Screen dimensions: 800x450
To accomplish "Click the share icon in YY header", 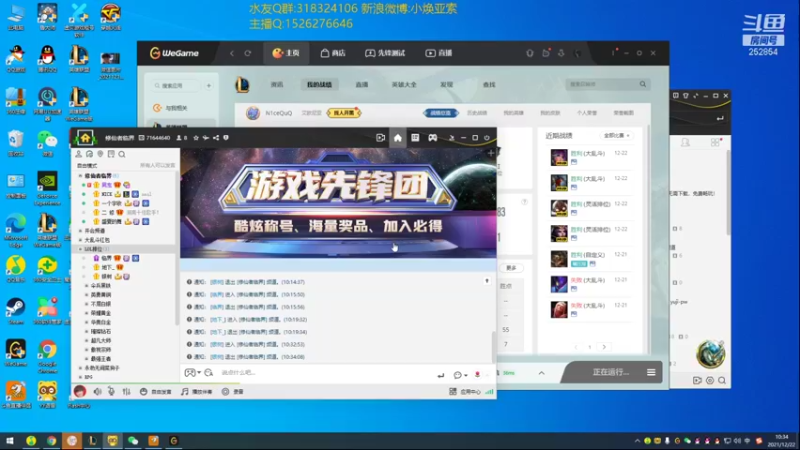I will (216, 138).
